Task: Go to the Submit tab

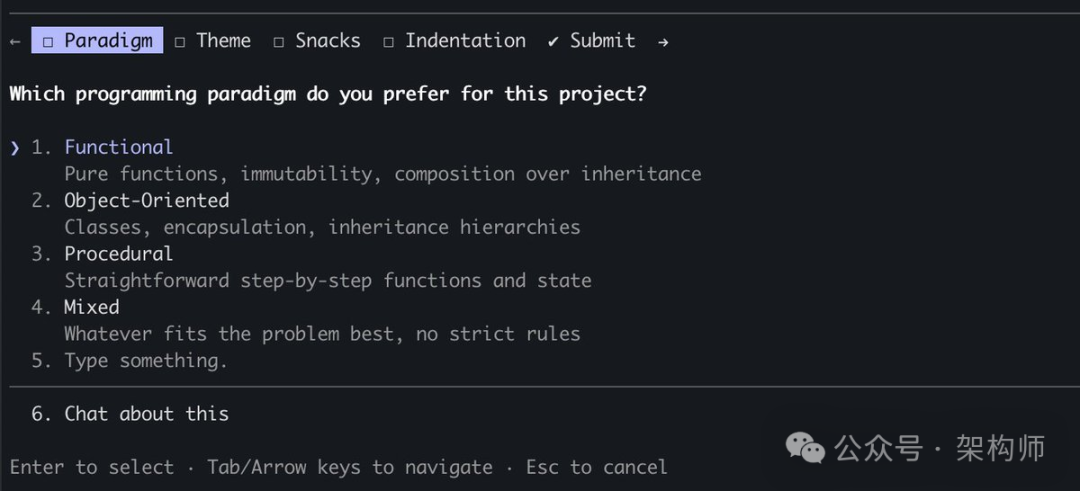Action: click(x=602, y=41)
